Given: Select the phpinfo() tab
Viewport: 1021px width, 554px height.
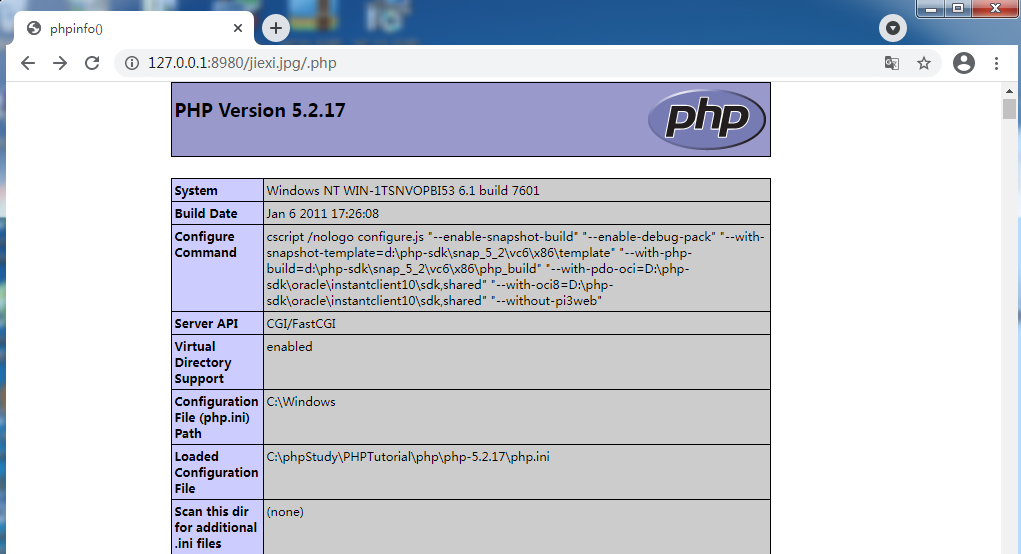Looking at the screenshot, I should pos(133,28).
